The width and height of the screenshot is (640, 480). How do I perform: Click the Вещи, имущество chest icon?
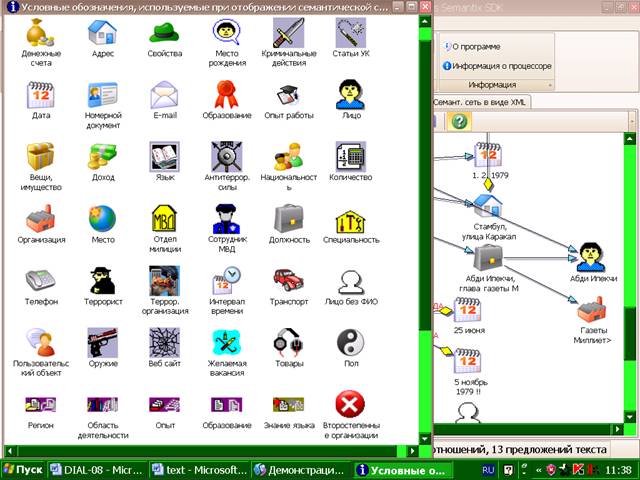pos(40,156)
